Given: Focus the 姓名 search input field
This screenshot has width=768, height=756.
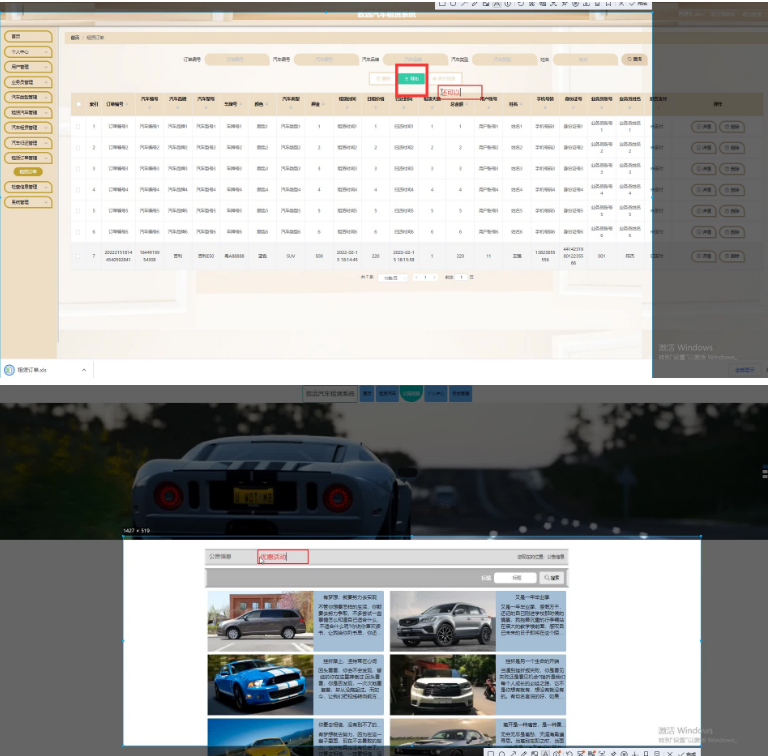Looking at the screenshot, I should [585, 59].
